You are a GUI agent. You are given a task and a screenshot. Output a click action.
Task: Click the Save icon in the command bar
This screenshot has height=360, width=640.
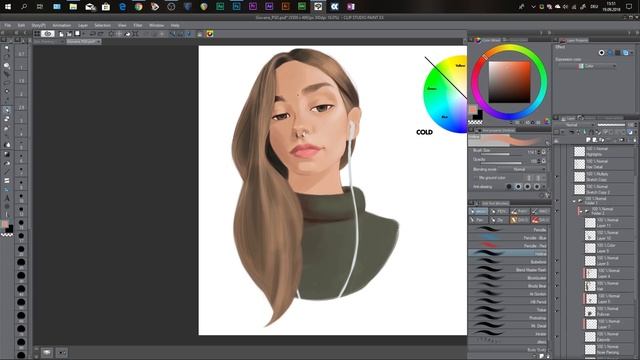[77, 34]
